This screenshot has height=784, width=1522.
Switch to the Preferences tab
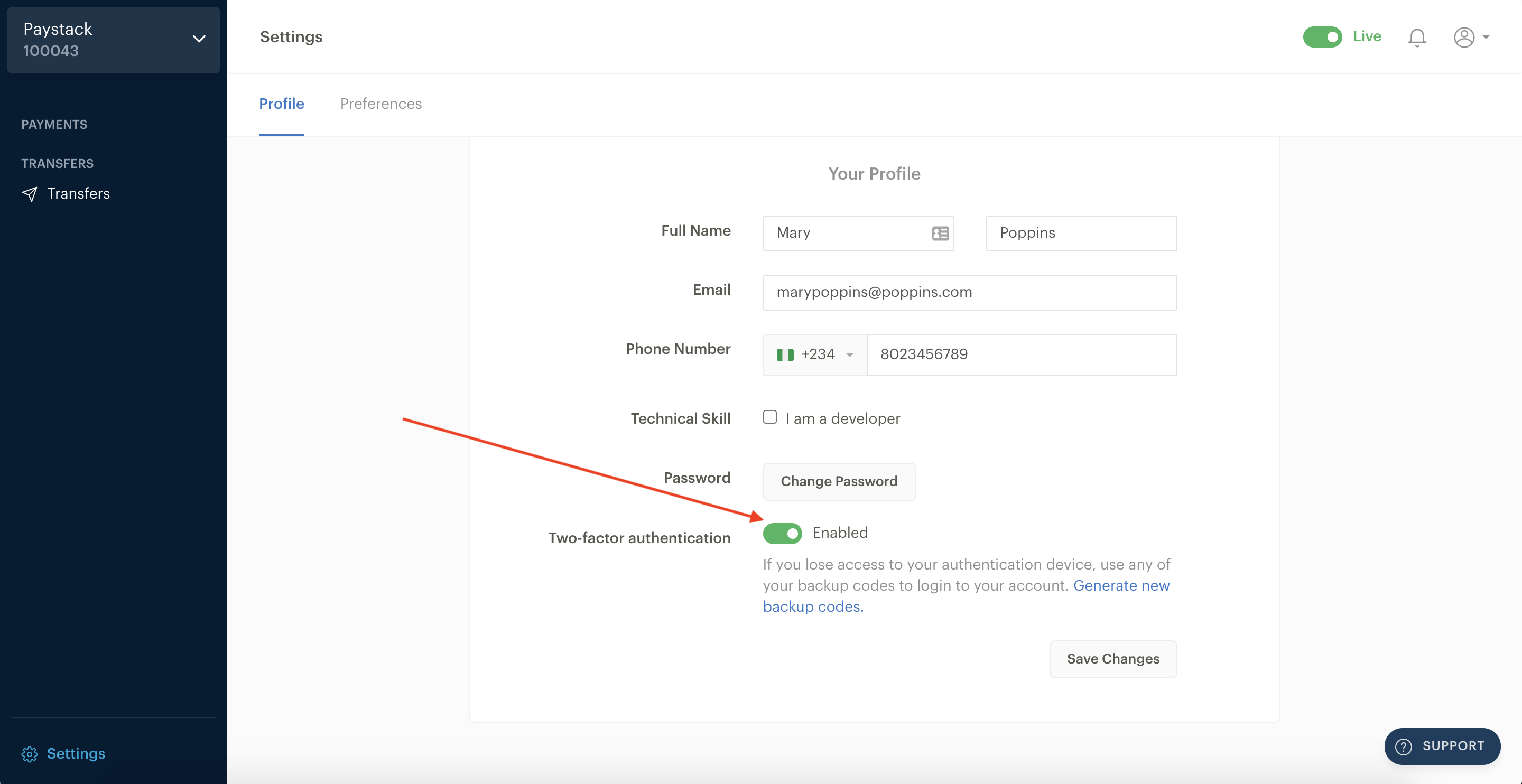pyautogui.click(x=380, y=103)
